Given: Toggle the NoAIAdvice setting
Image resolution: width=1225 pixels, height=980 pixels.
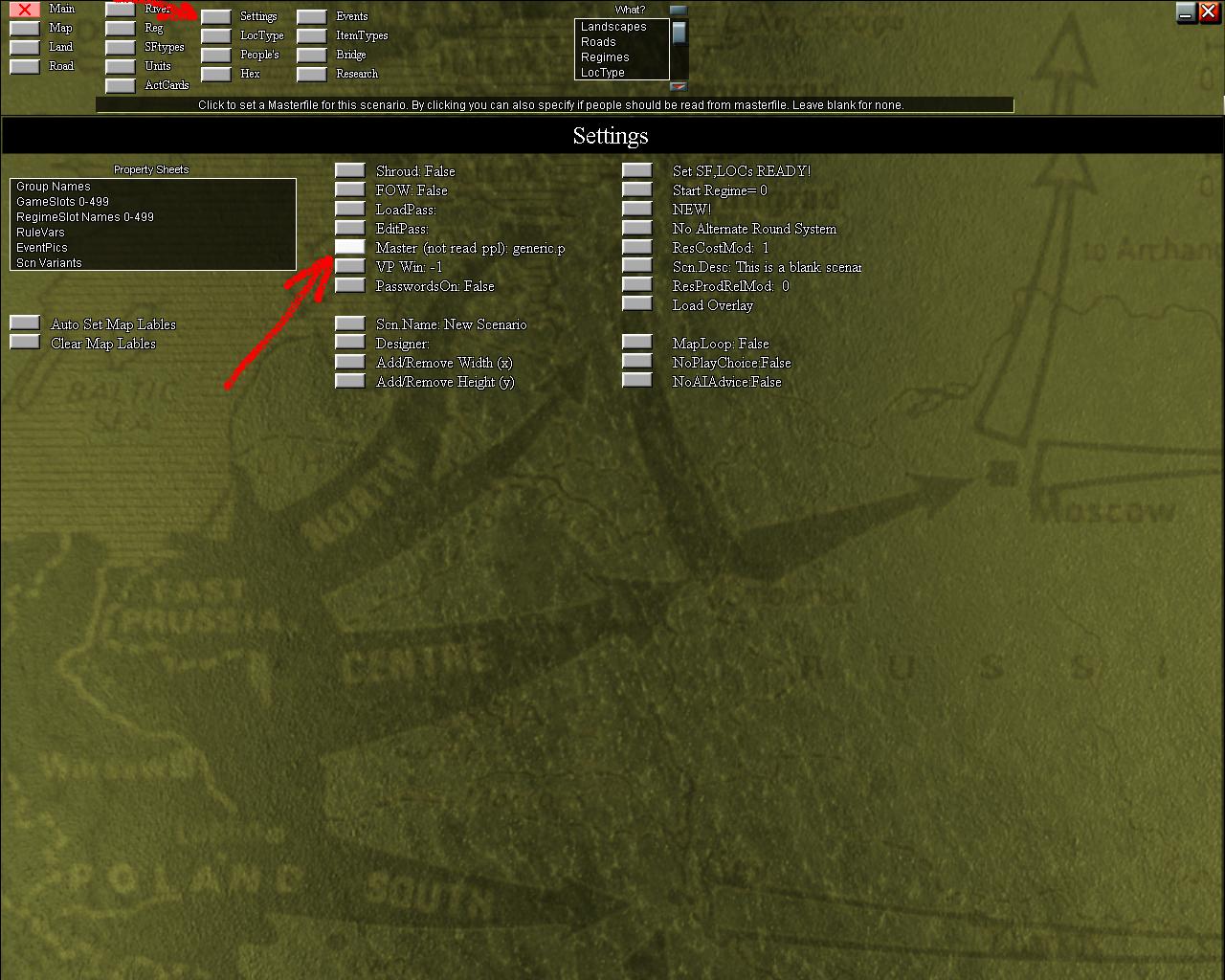Looking at the screenshot, I should 637,380.
